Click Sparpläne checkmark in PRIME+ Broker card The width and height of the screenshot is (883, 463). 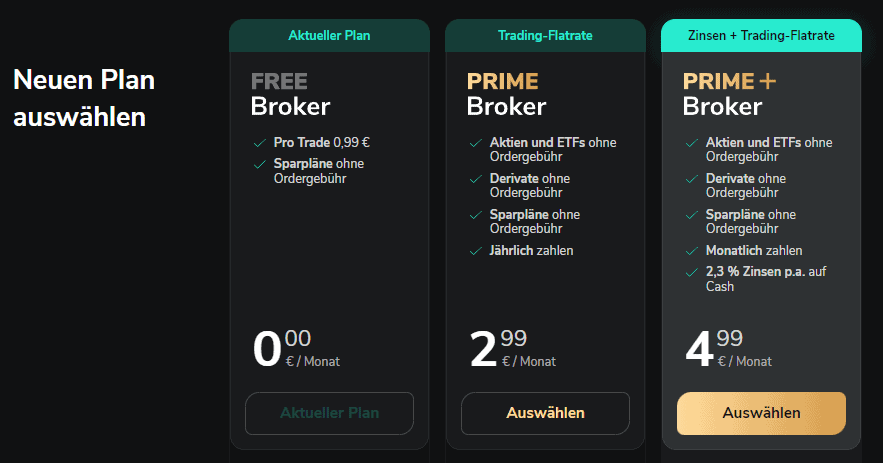click(691, 215)
